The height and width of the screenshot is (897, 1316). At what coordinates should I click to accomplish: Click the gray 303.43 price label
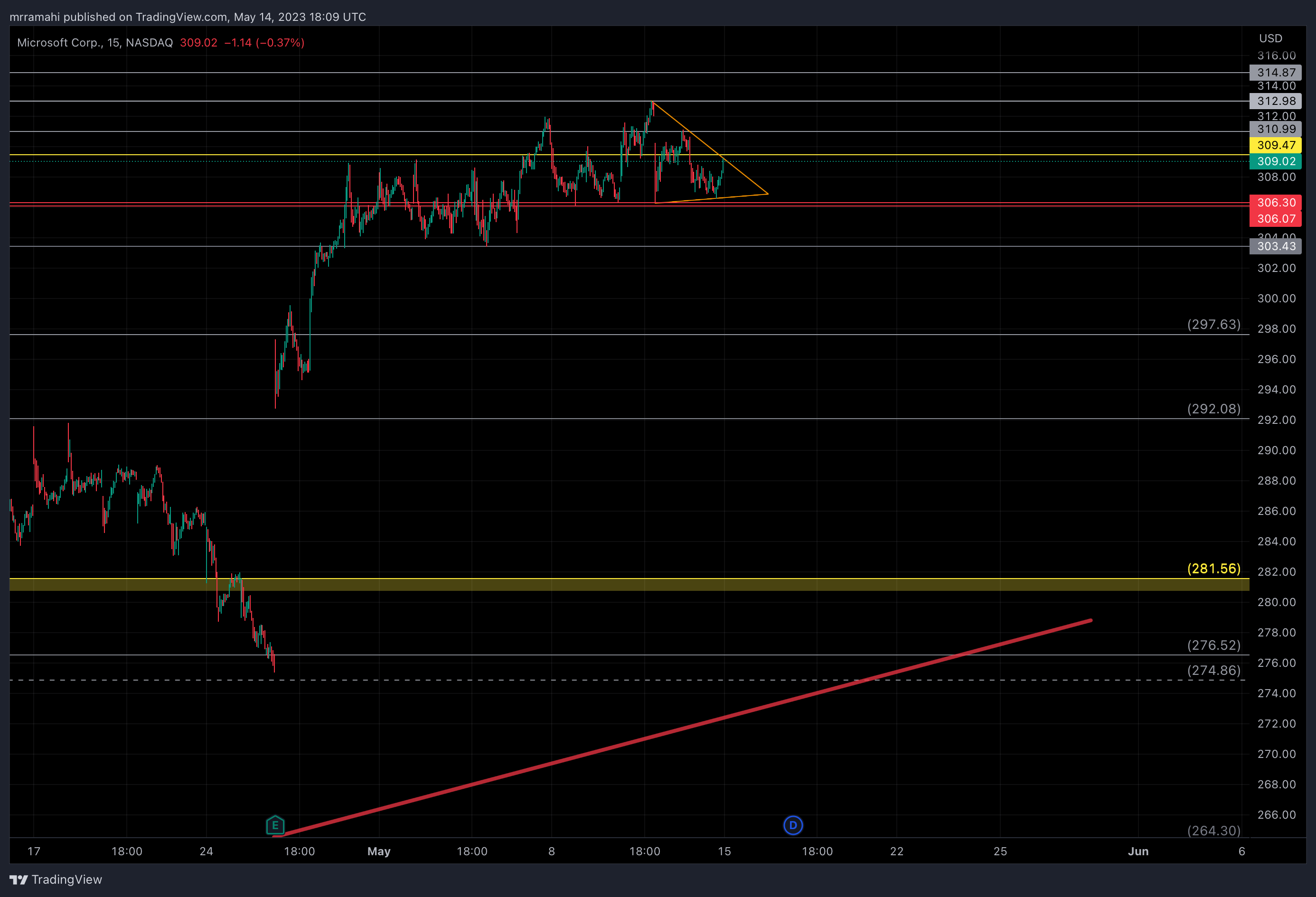(1275, 246)
